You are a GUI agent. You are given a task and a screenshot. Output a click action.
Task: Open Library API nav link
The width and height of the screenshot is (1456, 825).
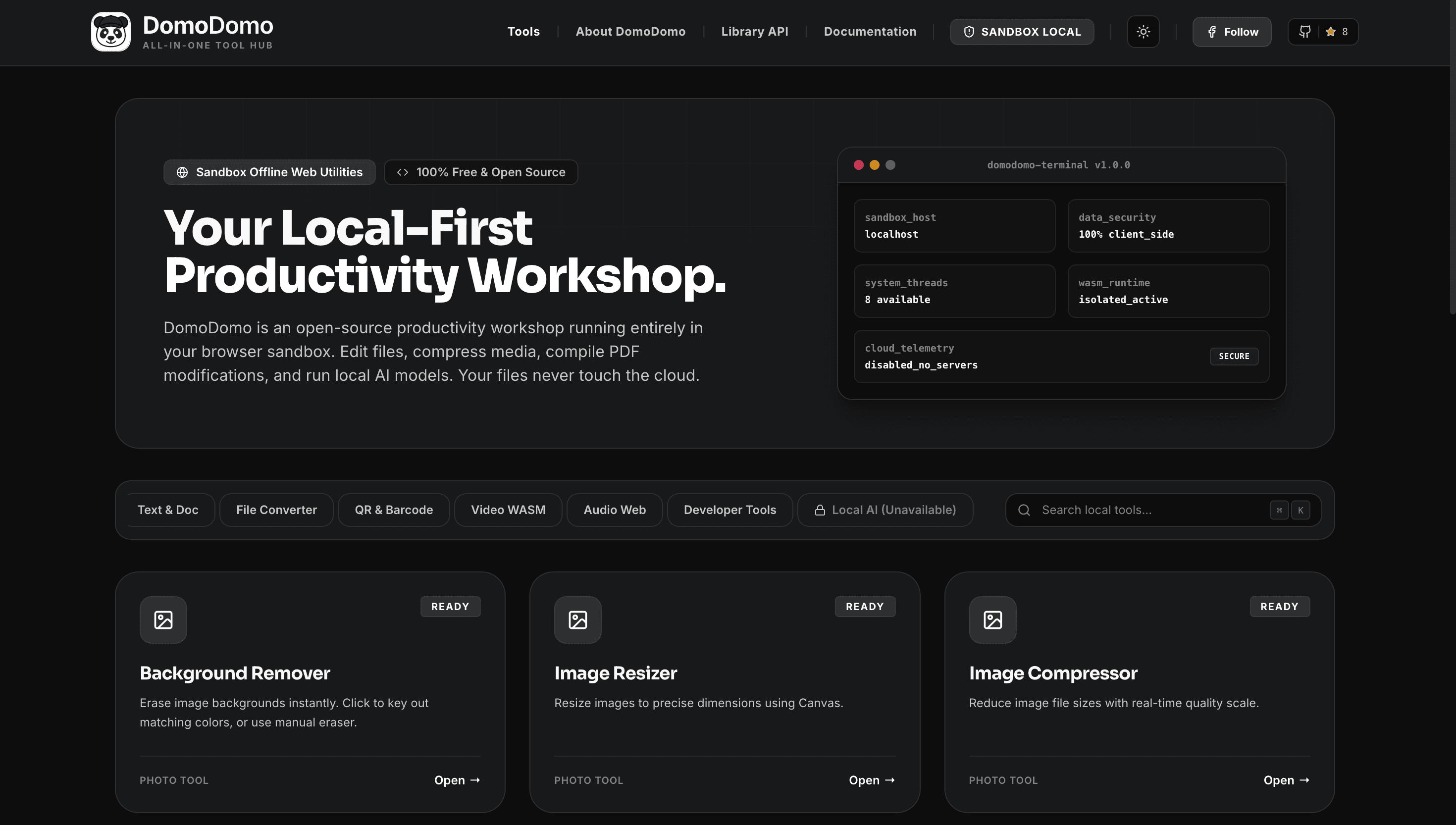pos(755,32)
